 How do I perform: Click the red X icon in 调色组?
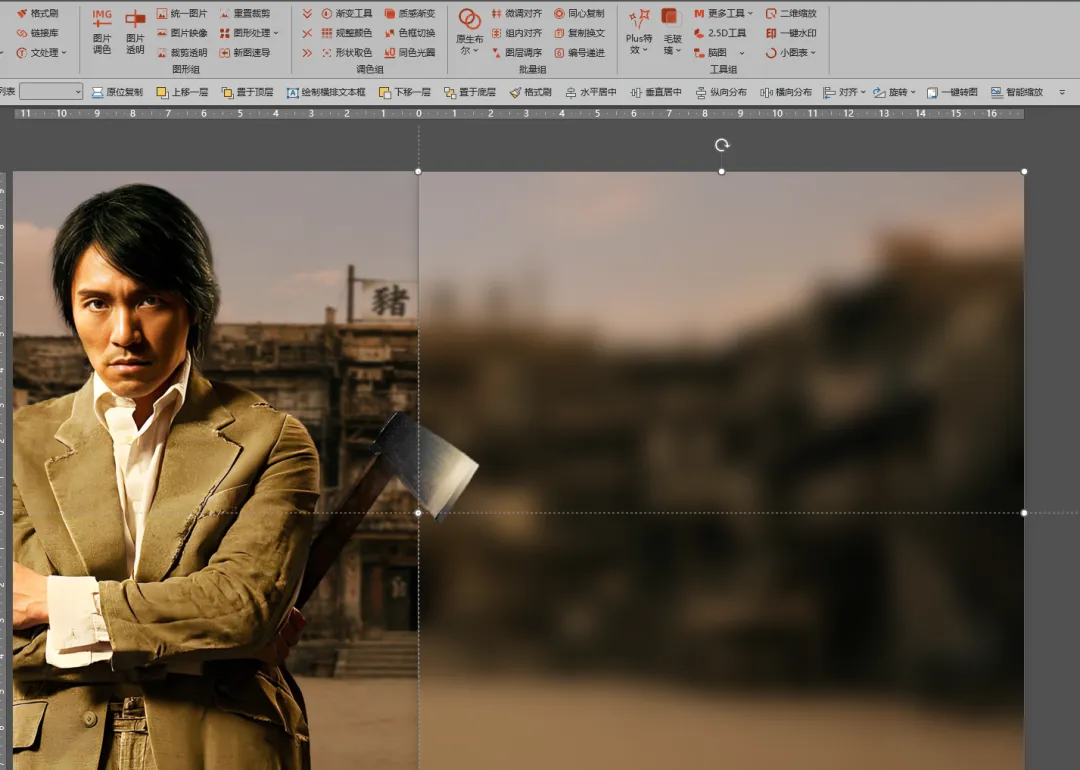(307, 33)
